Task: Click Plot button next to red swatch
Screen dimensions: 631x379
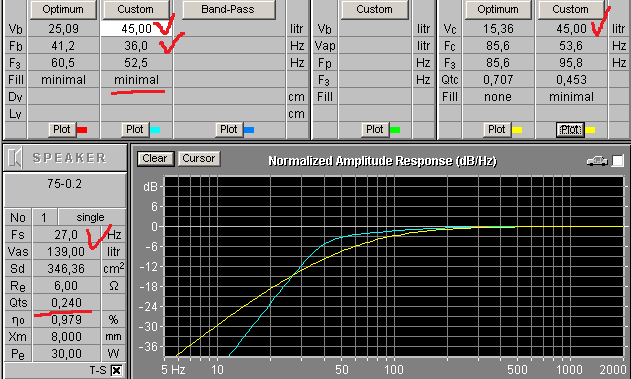Action: 62,130
